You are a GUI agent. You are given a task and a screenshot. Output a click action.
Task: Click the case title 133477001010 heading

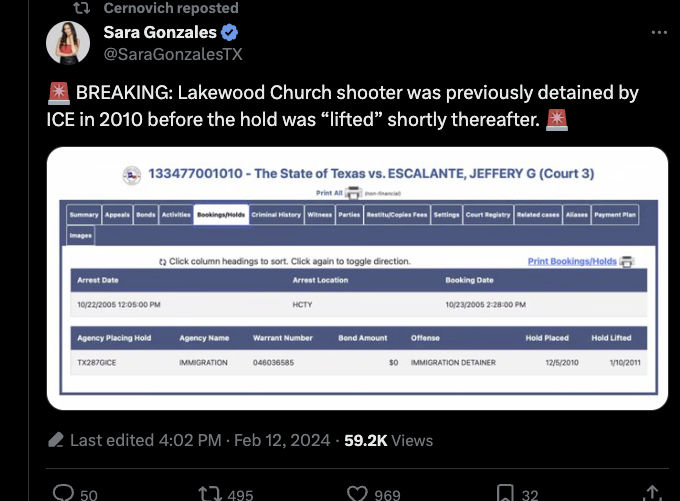point(371,174)
